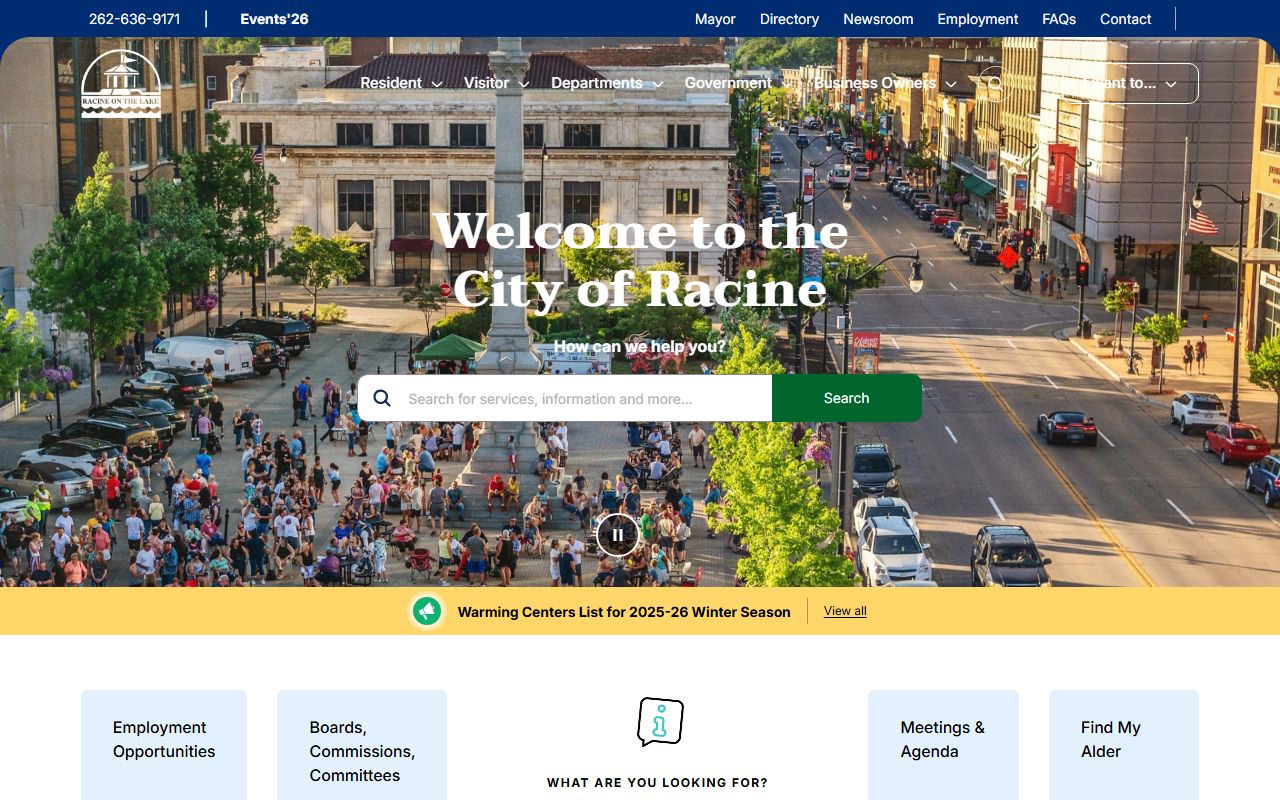The image size is (1280, 800).
Task: Click the green megaphone alert icon
Action: point(427,611)
